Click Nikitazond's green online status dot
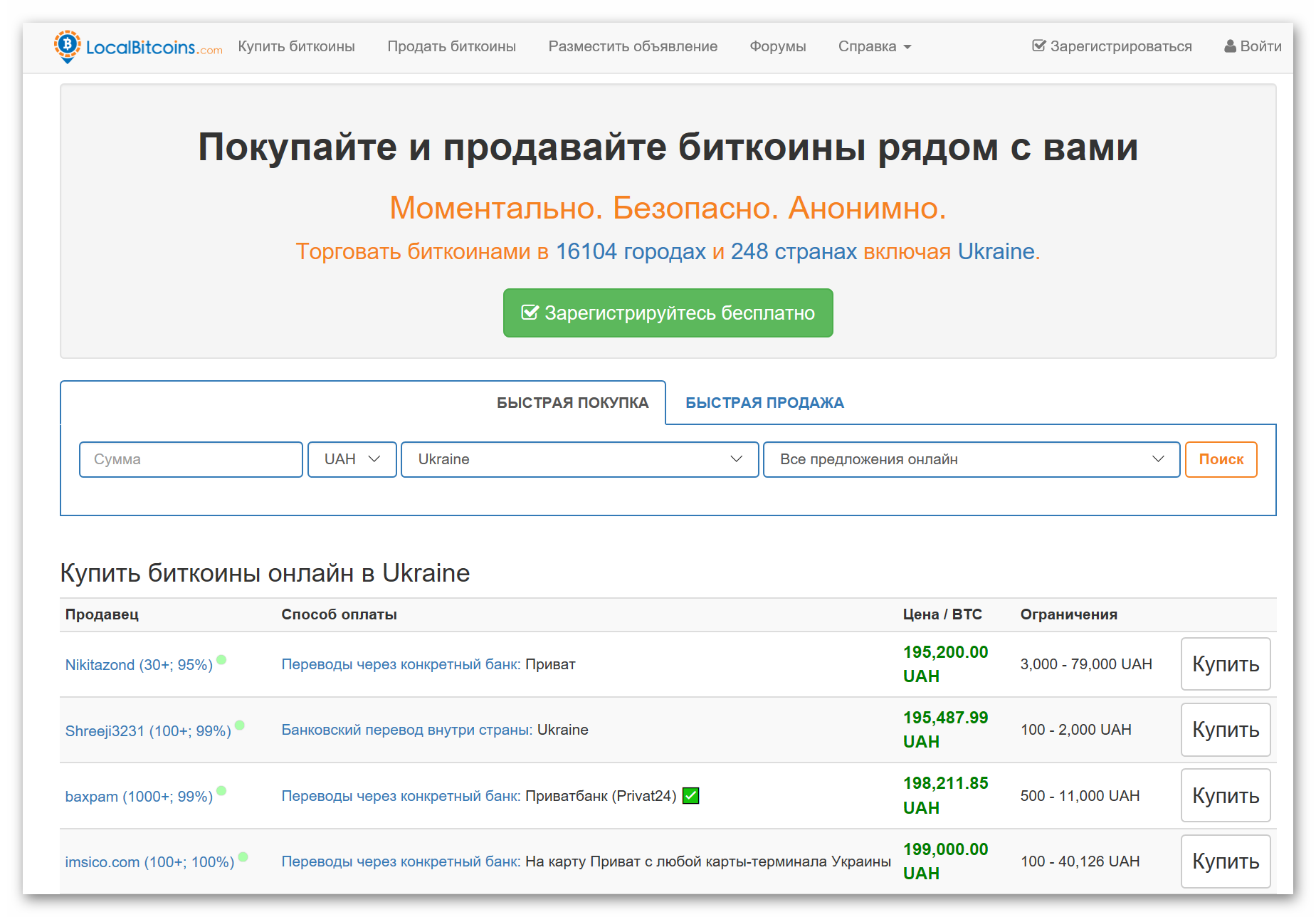Image resolution: width=1316 pixels, height=917 pixels. point(221,660)
